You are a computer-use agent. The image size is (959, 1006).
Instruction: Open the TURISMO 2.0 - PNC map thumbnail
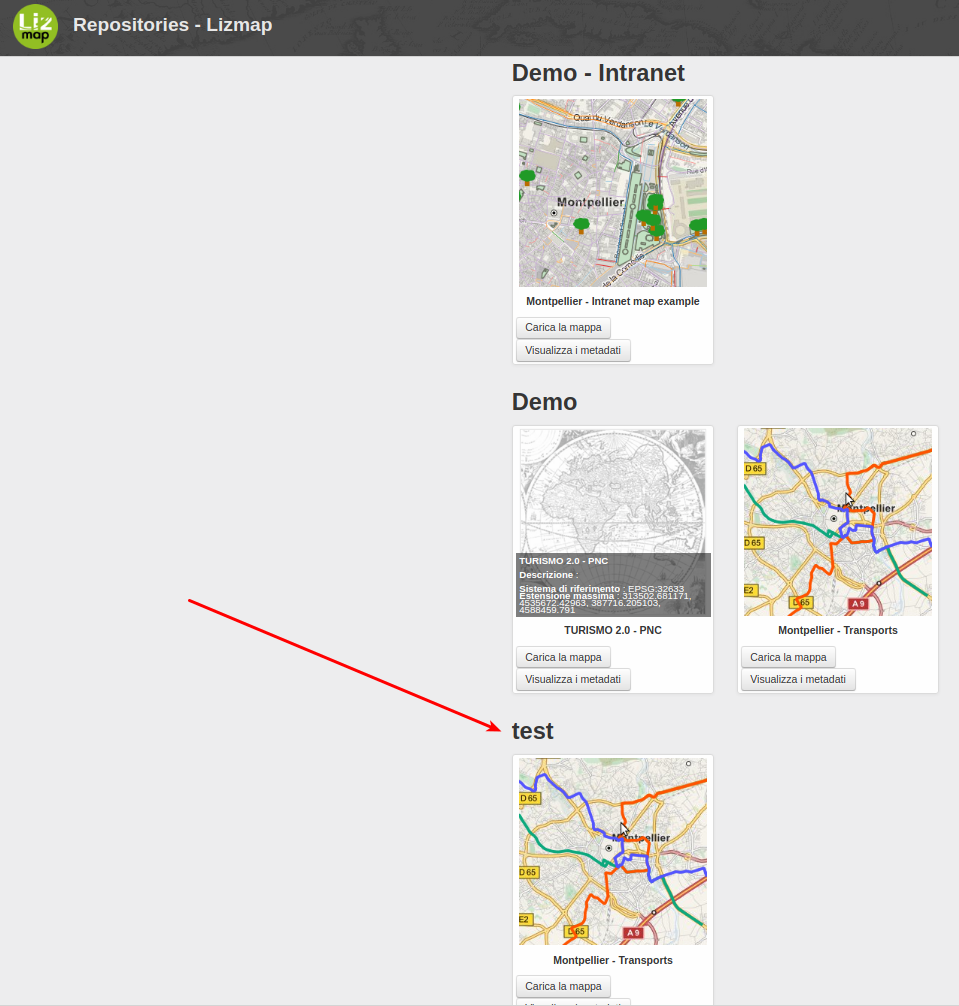pyautogui.click(x=612, y=490)
